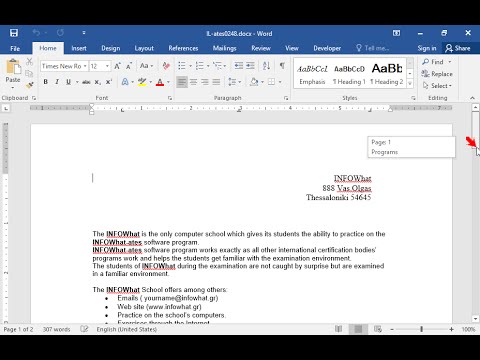Click Replace in Editing group
The height and width of the screenshot is (360, 480).
(x=437, y=74)
